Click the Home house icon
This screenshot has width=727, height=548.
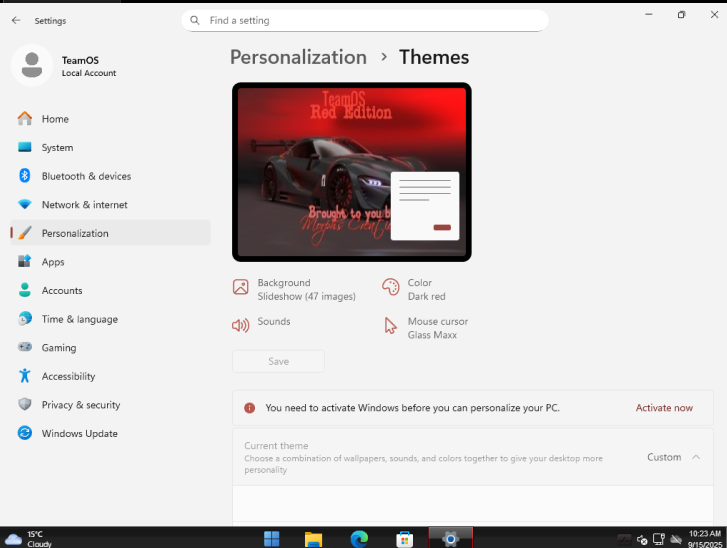(25, 119)
